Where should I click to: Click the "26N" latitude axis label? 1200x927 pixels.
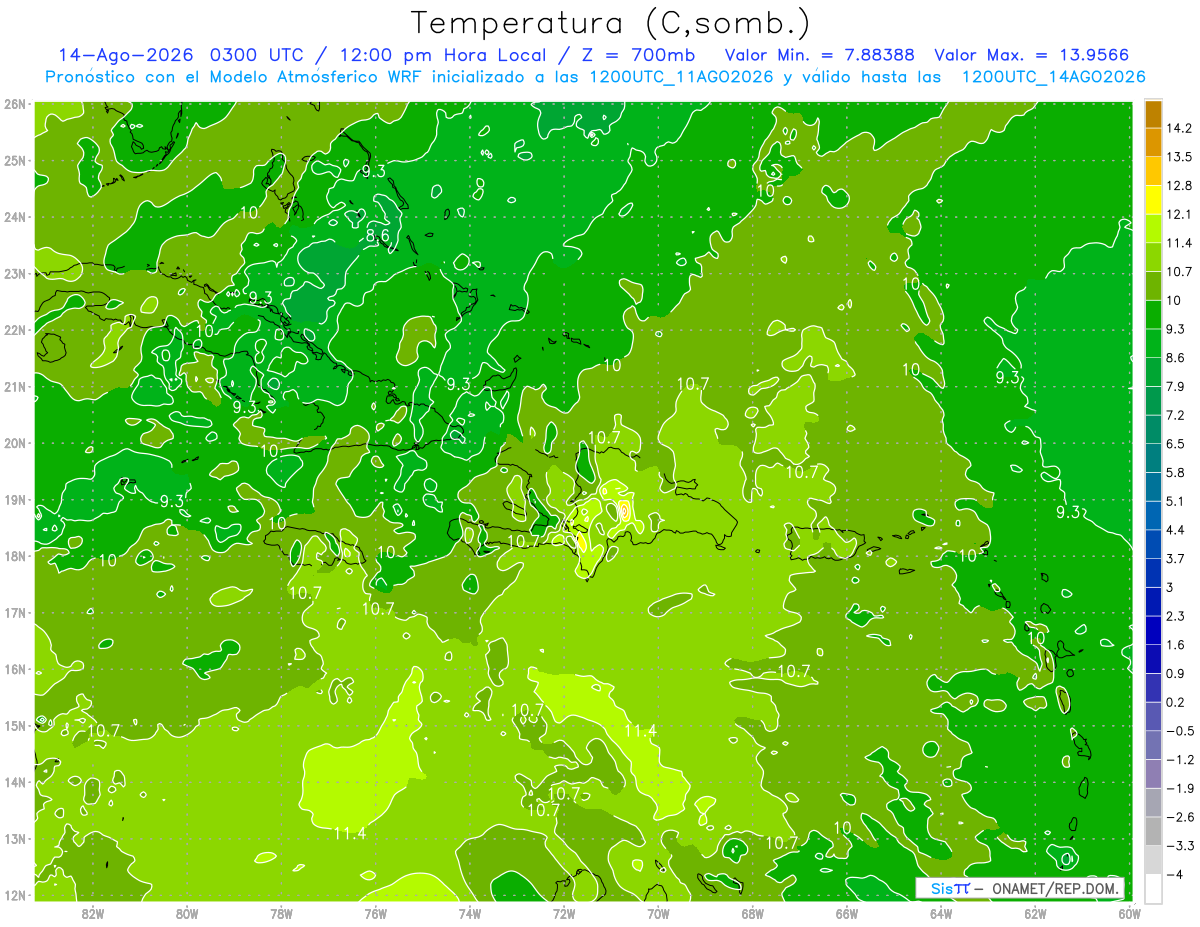click(15, 104)
